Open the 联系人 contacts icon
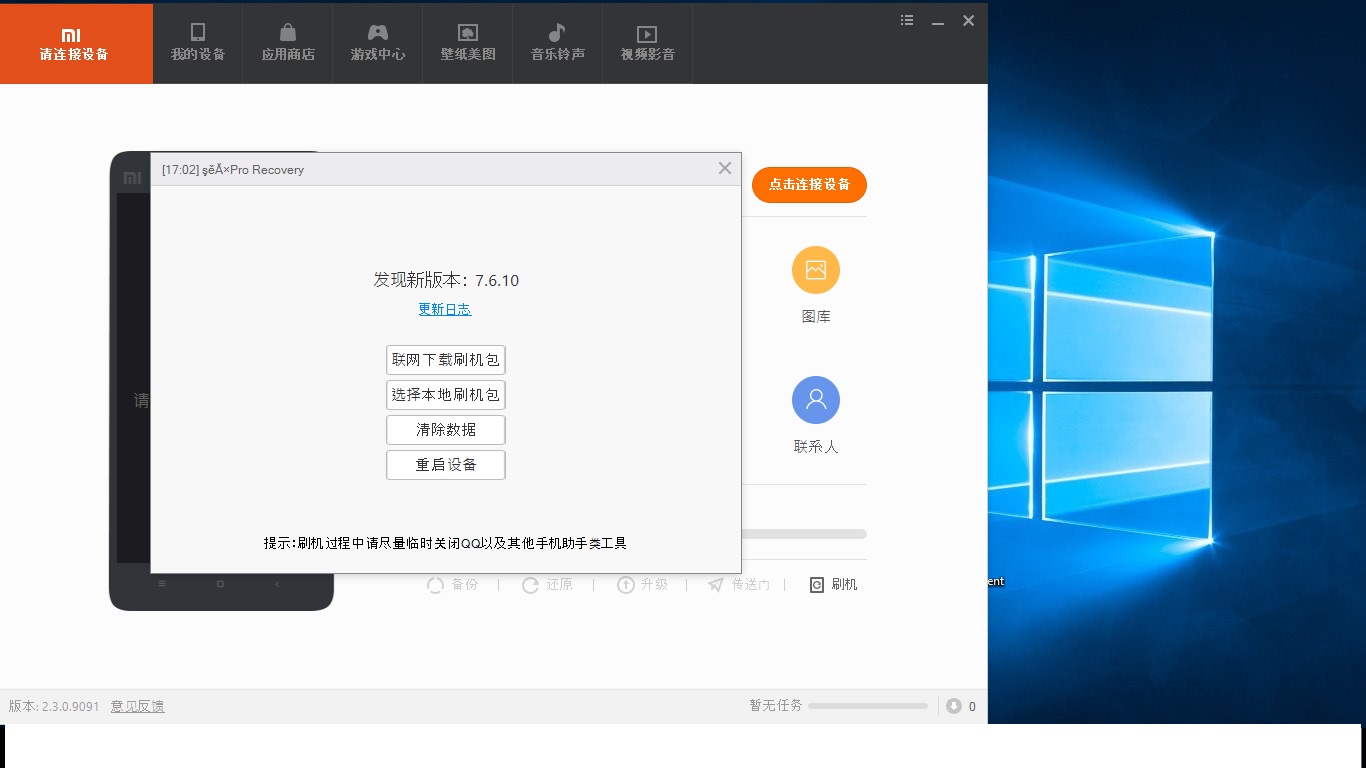 pyautogui.click(x=815, y=400)
